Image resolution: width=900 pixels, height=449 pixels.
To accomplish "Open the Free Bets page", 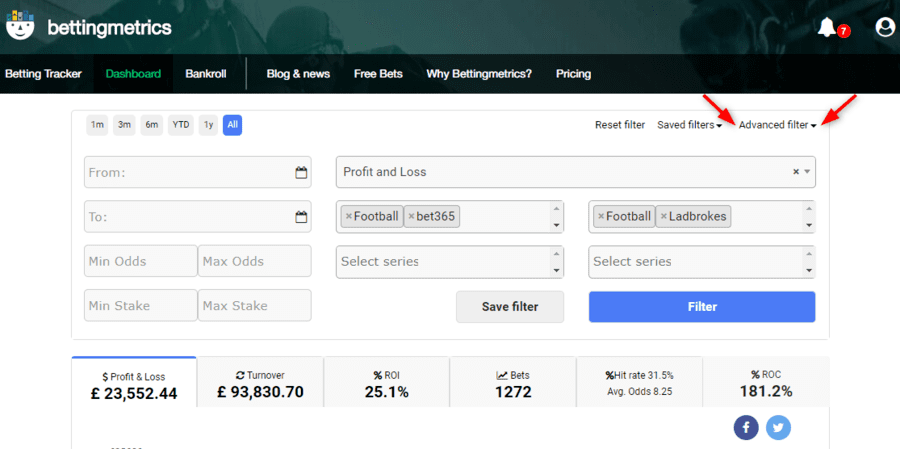I will coord(378,74).
